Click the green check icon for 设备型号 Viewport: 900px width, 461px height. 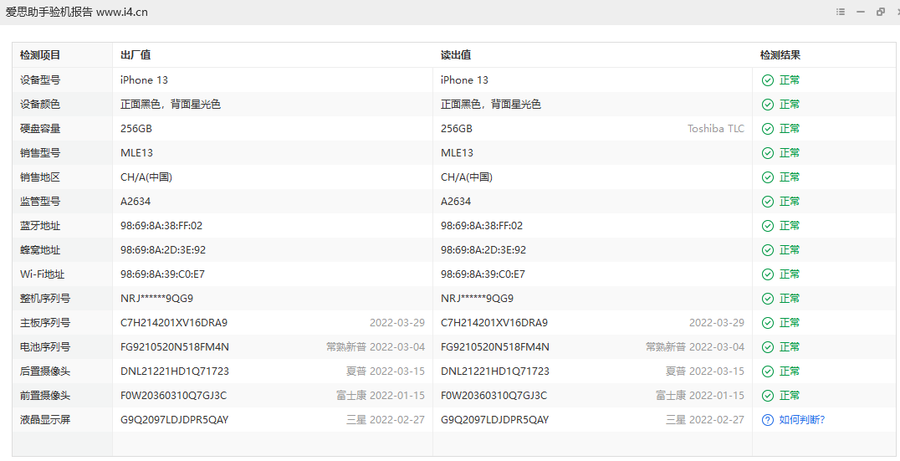[x=767, y=80]
